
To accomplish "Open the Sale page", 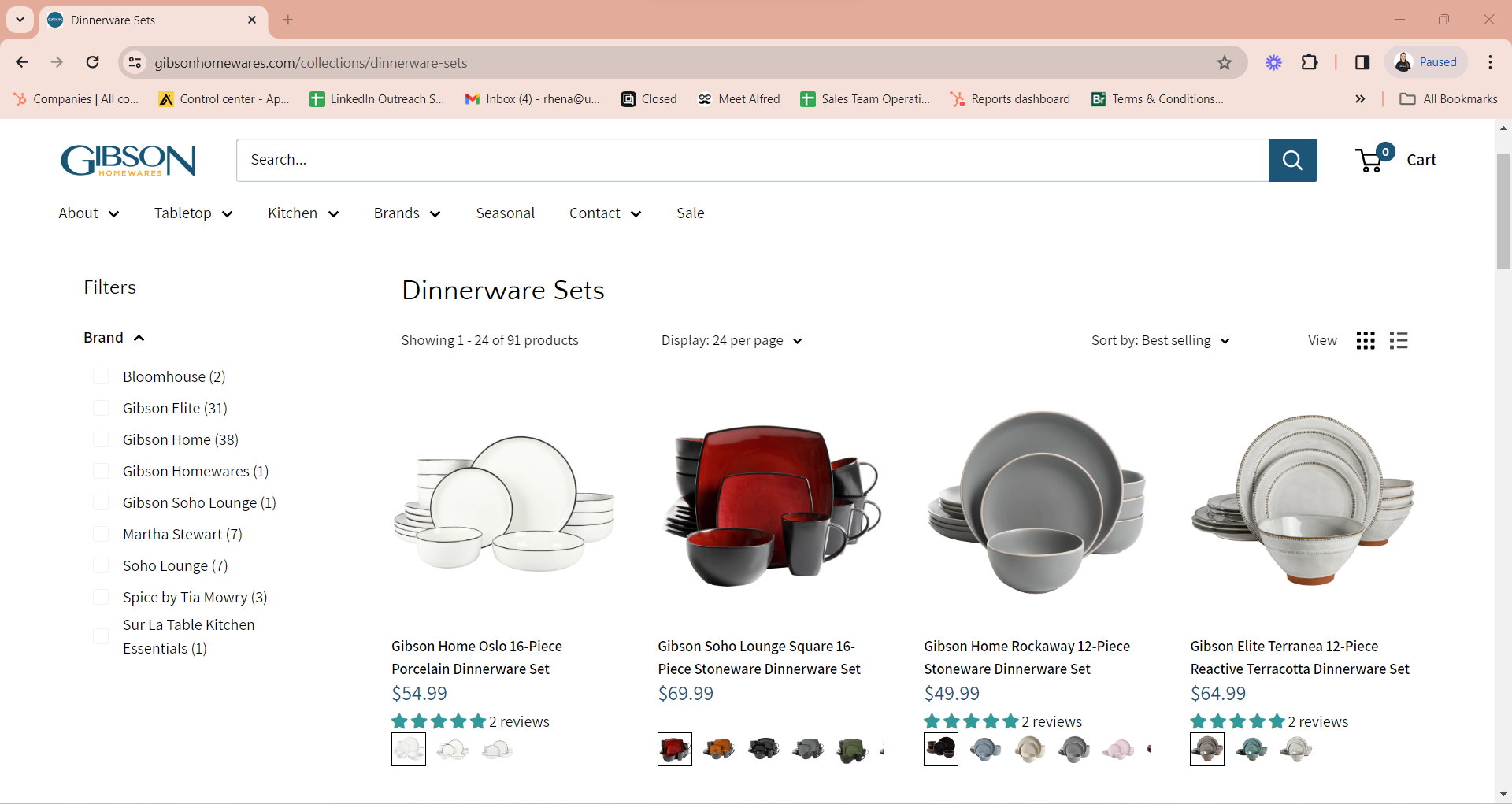I will click(x=691, y=213).
